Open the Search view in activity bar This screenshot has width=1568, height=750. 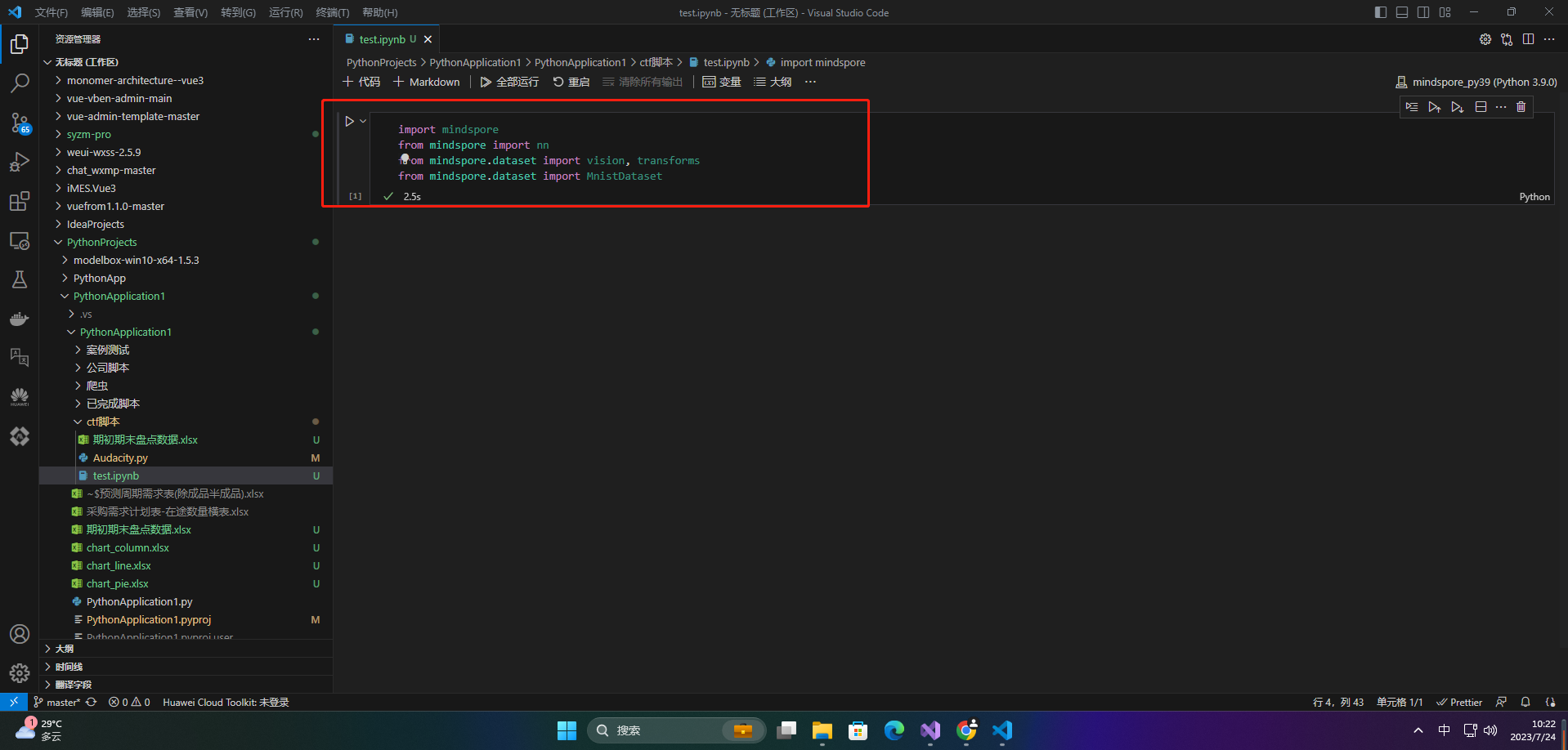point(20,83)
